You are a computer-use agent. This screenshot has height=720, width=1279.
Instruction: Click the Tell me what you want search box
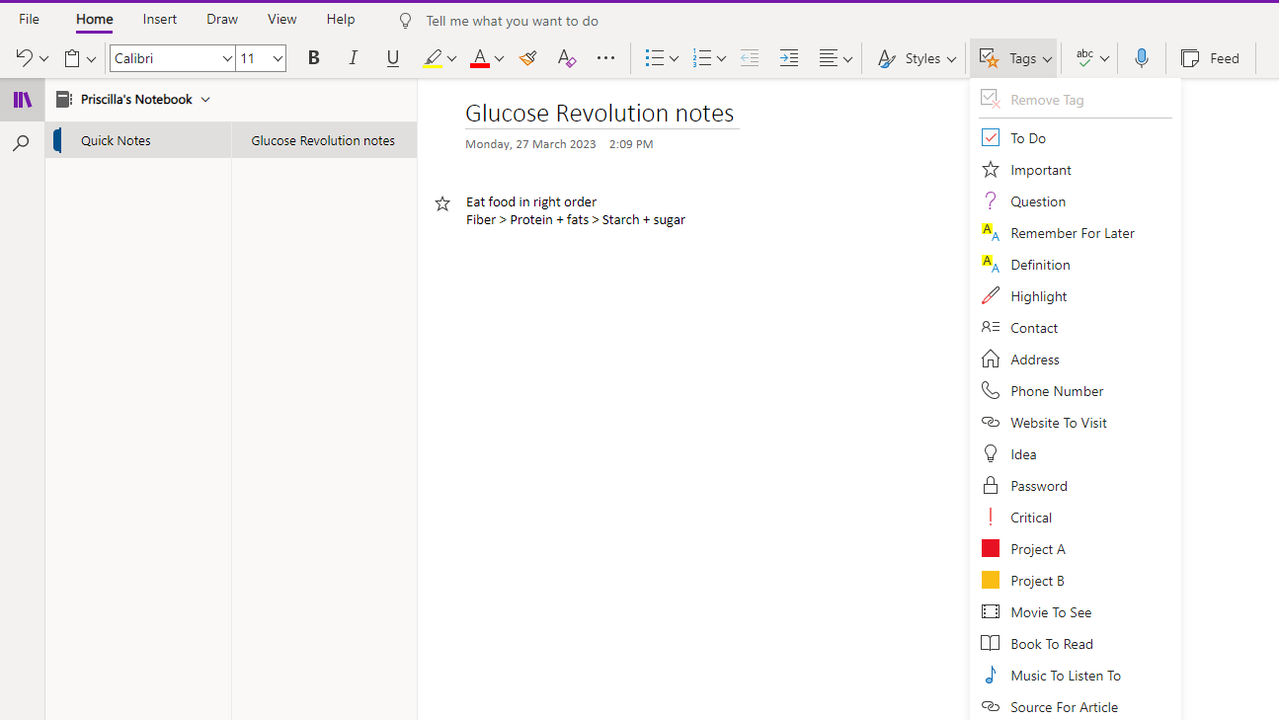click(511, 21)
